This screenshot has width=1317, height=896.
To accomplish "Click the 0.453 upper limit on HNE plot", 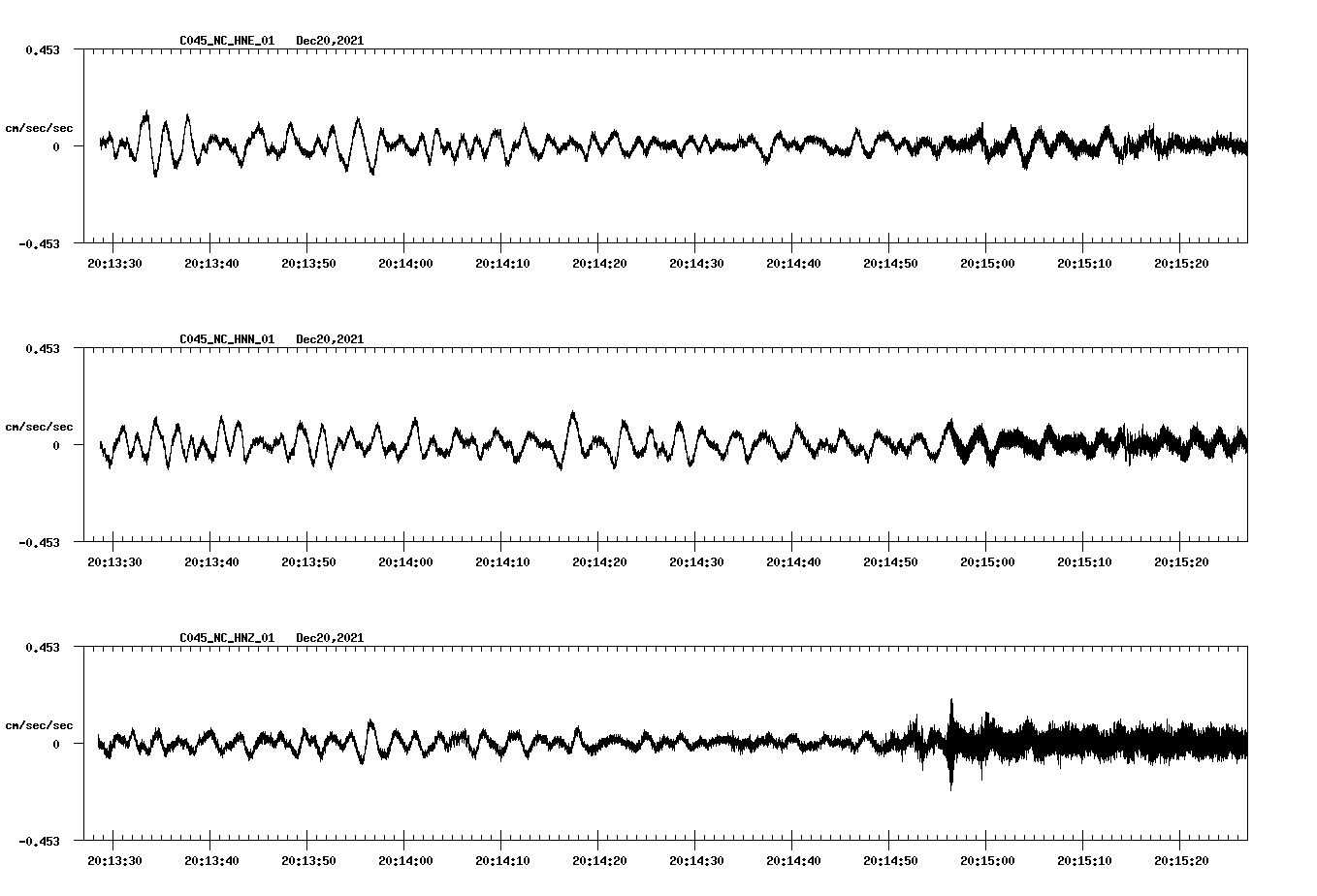I will point(42,49).
